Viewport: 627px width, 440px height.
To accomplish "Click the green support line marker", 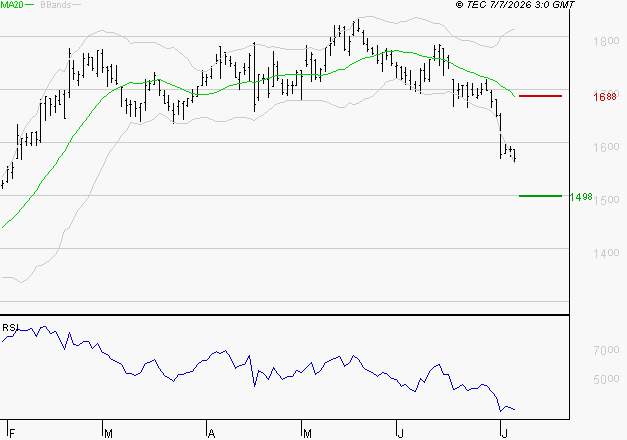I will (540, 196).
